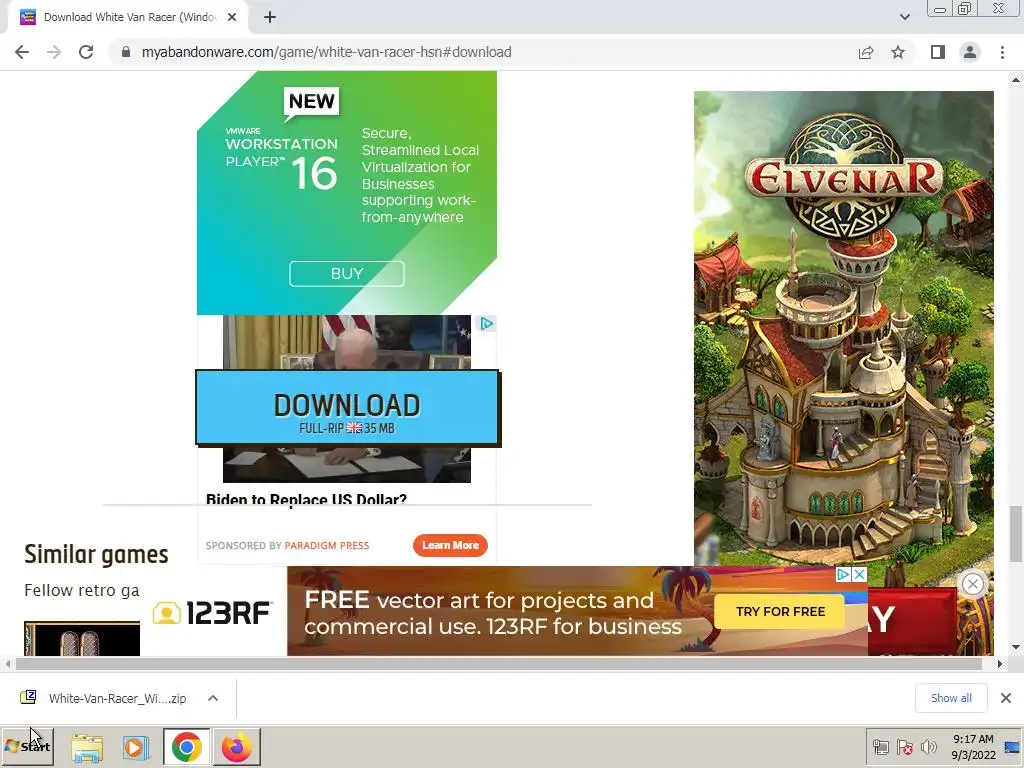Close the downloads bar
Image resolution: width=1024 pixels, height=768 pixels.
pos(1006,698)
